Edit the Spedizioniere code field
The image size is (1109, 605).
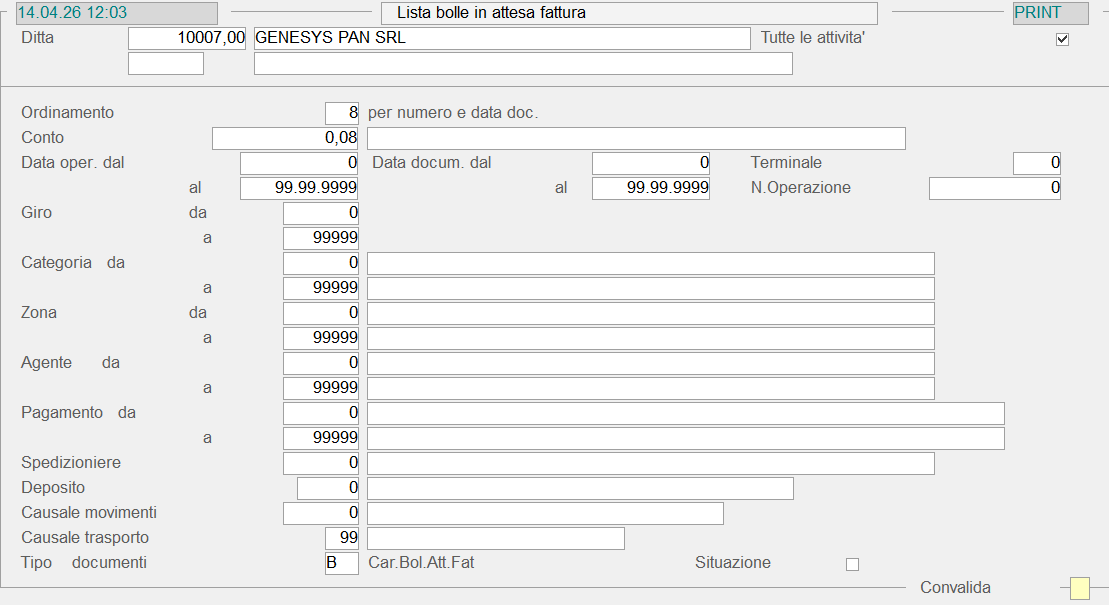pos(321,463)
